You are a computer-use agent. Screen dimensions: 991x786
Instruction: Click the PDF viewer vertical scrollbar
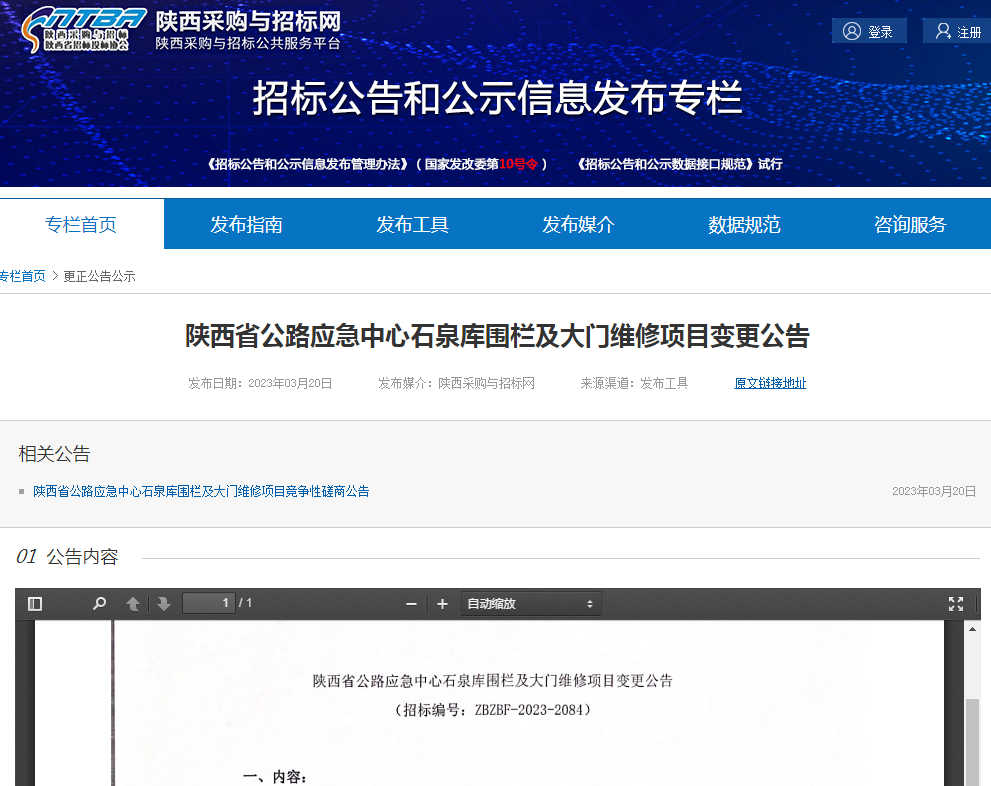(x=972, y=740)
